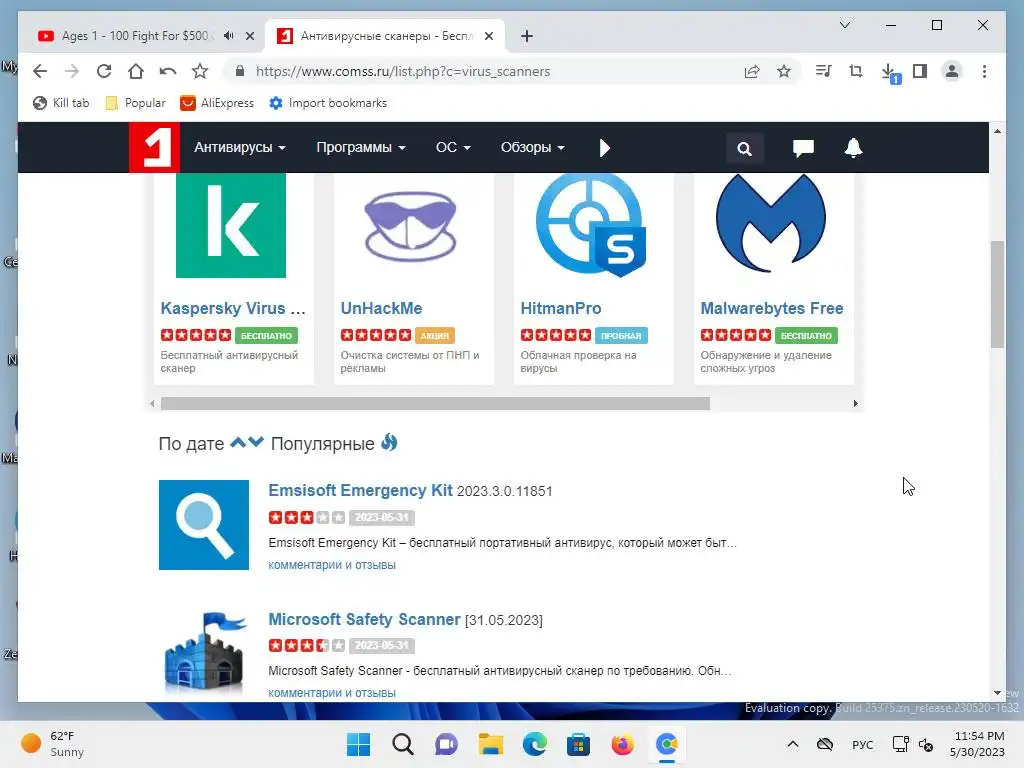
Task: Close the Антивирусные сканеры tab
Action: coord(488,36)
